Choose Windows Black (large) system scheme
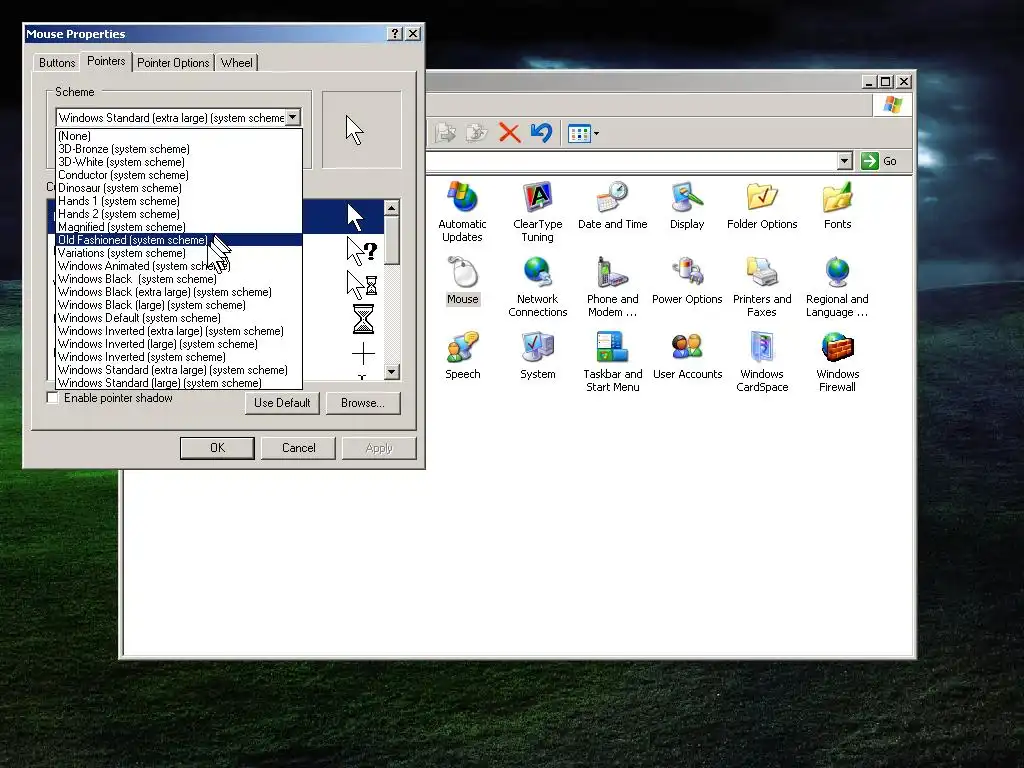 click(x=178, y=305)
